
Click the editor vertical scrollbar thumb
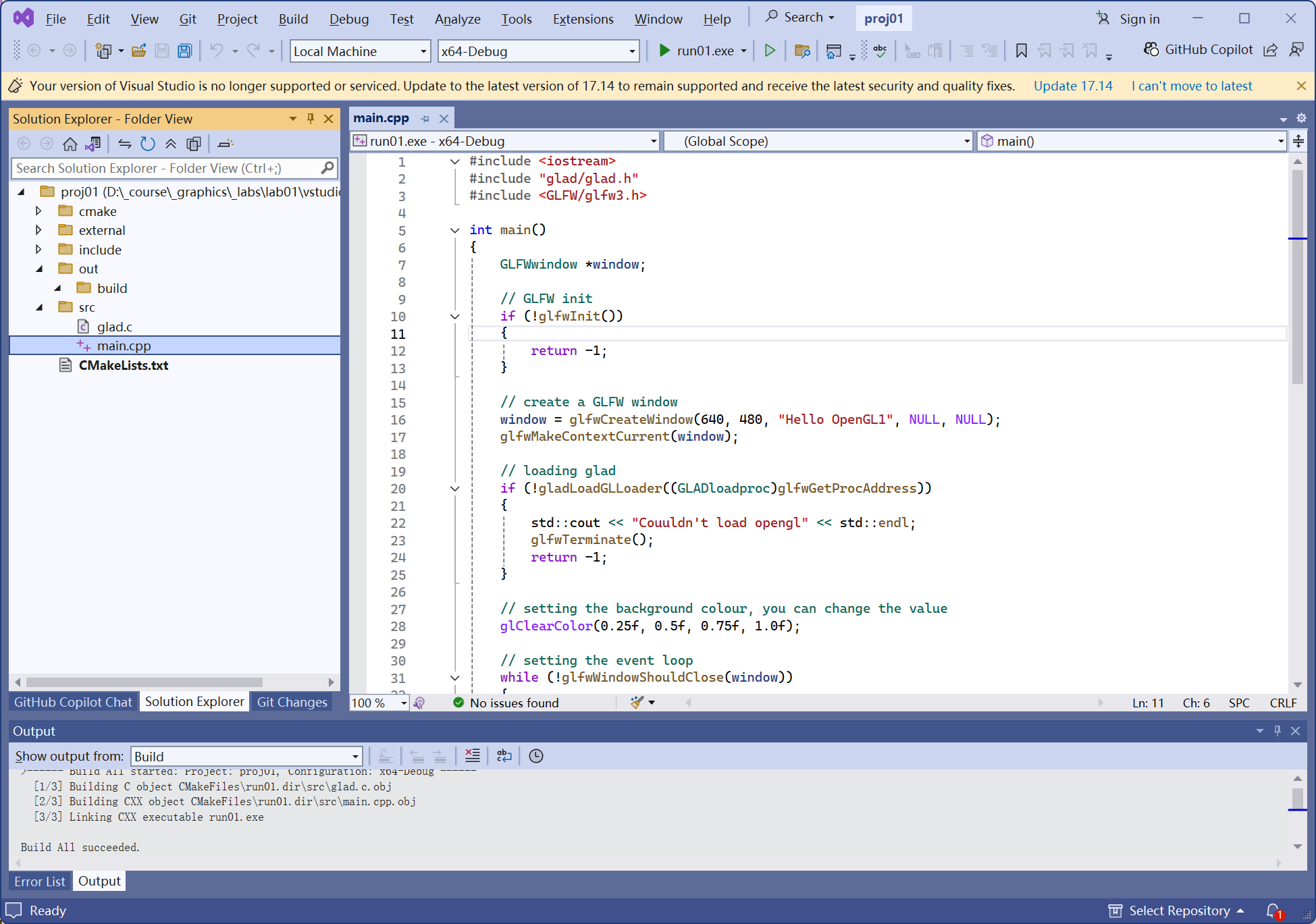(1297, 277)
